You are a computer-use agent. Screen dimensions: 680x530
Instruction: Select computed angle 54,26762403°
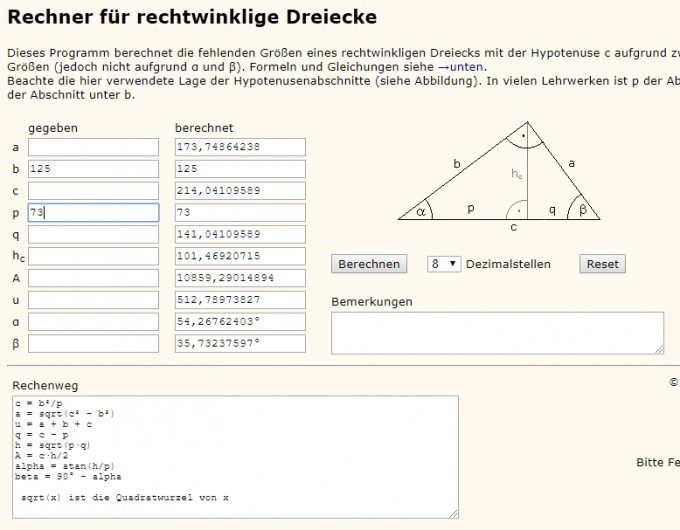(x=240, y=322)
